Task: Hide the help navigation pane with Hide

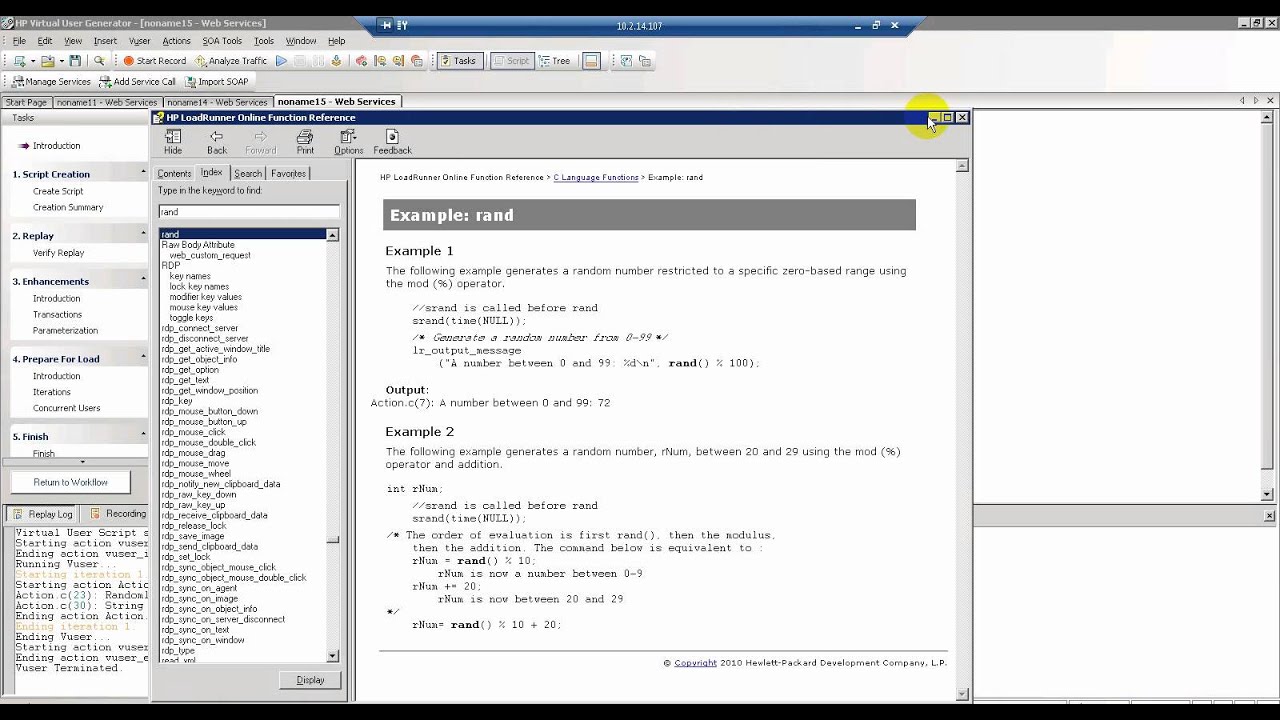Action: tap(173, 142)
